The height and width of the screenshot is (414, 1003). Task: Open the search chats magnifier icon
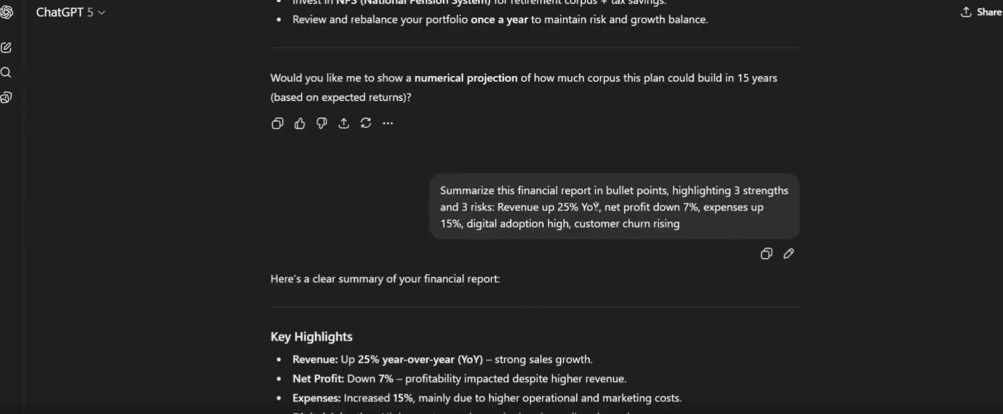point(6,72)
